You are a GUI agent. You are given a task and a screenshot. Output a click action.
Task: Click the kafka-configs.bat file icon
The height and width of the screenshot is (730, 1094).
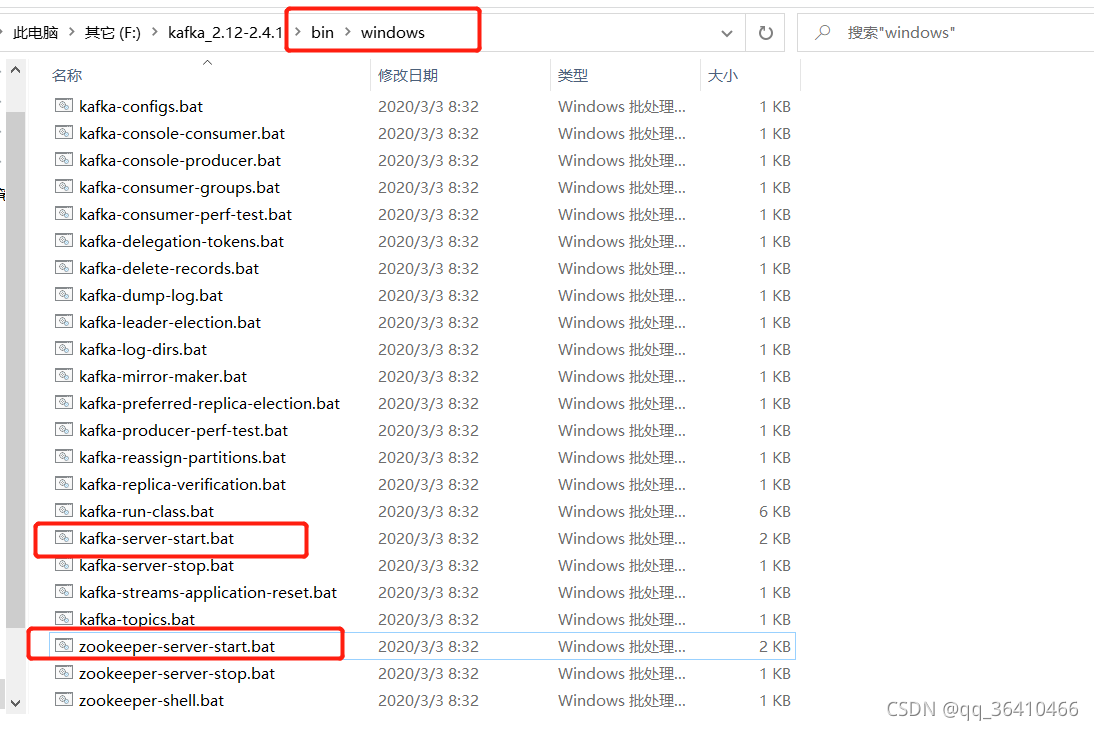coord(63,106)
